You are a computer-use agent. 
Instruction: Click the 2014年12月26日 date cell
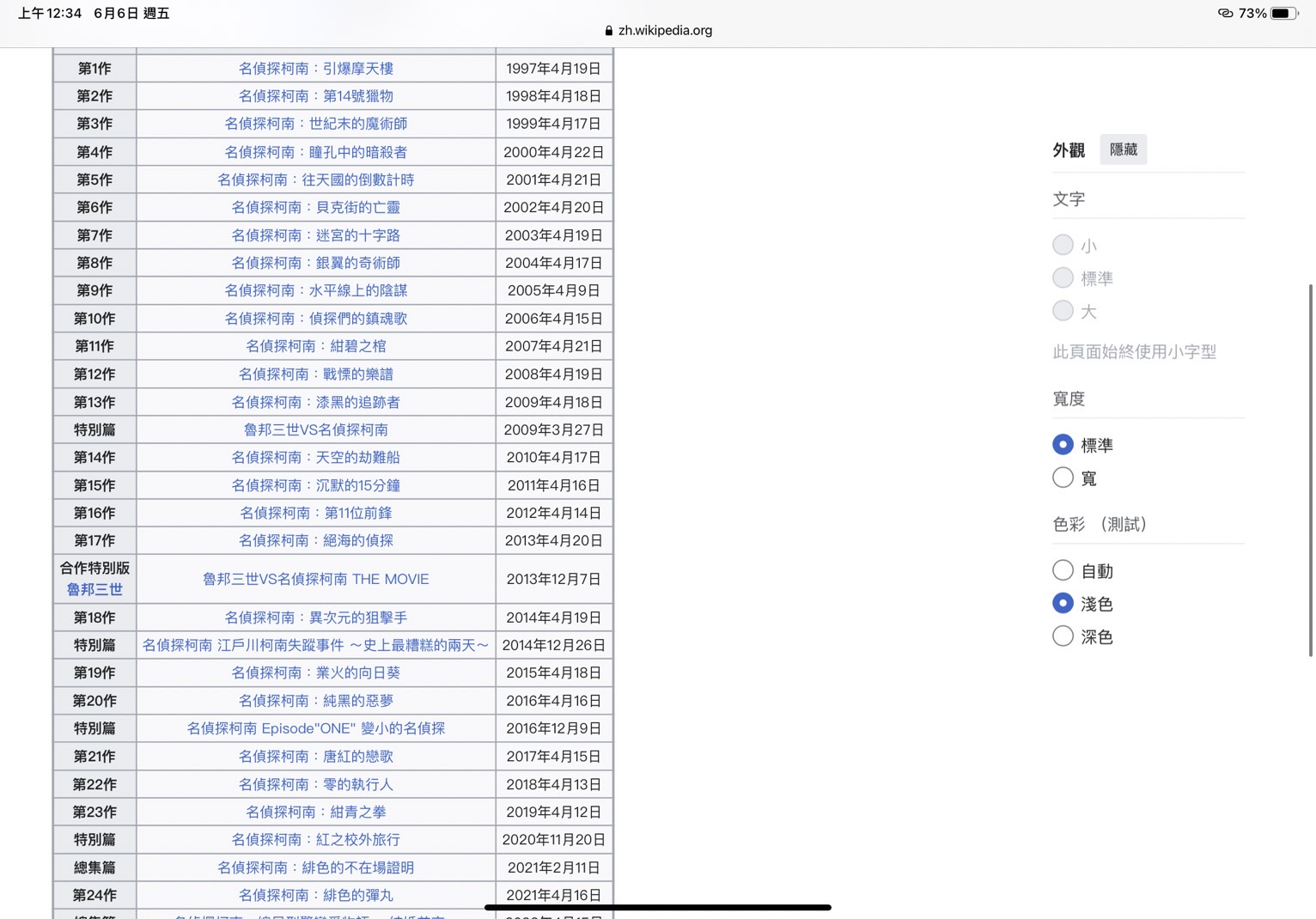[x=554, y=645]
